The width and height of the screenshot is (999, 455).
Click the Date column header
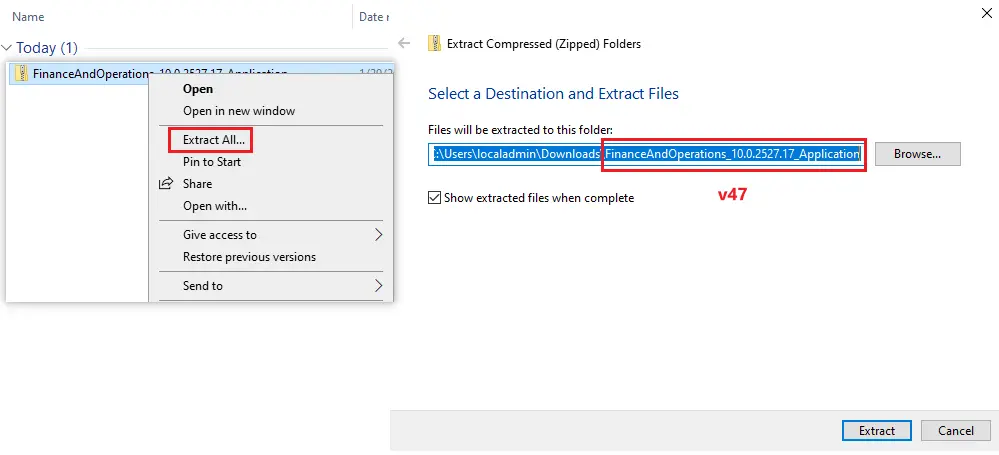pos(373,17)
